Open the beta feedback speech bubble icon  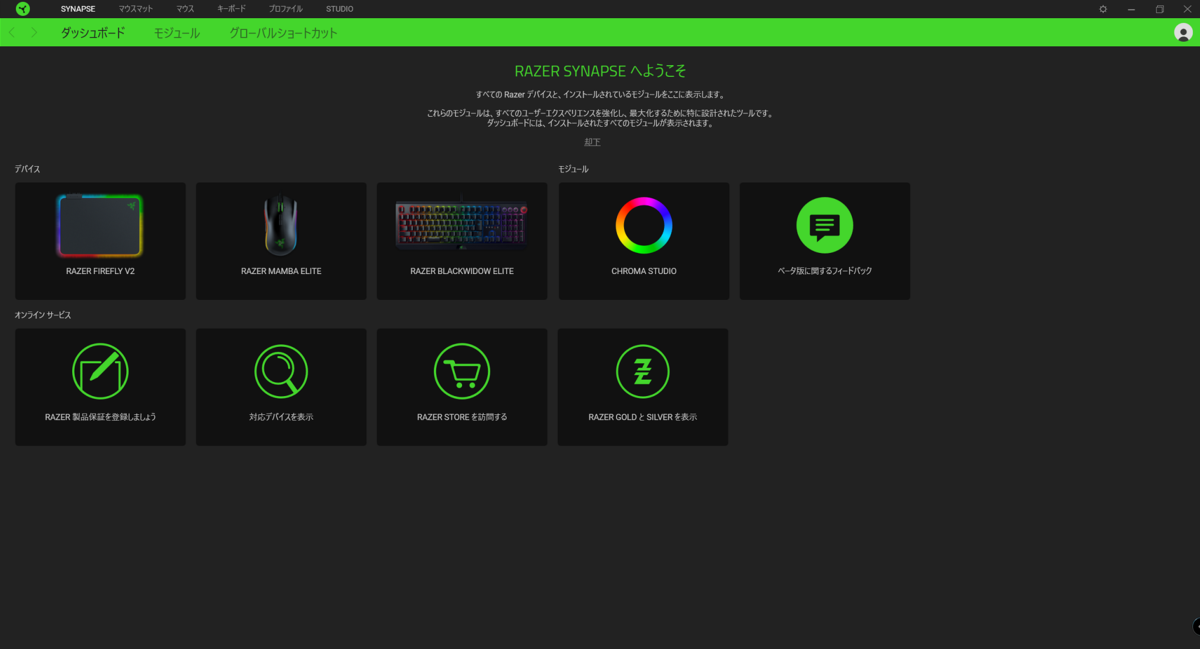coord(825,225)
